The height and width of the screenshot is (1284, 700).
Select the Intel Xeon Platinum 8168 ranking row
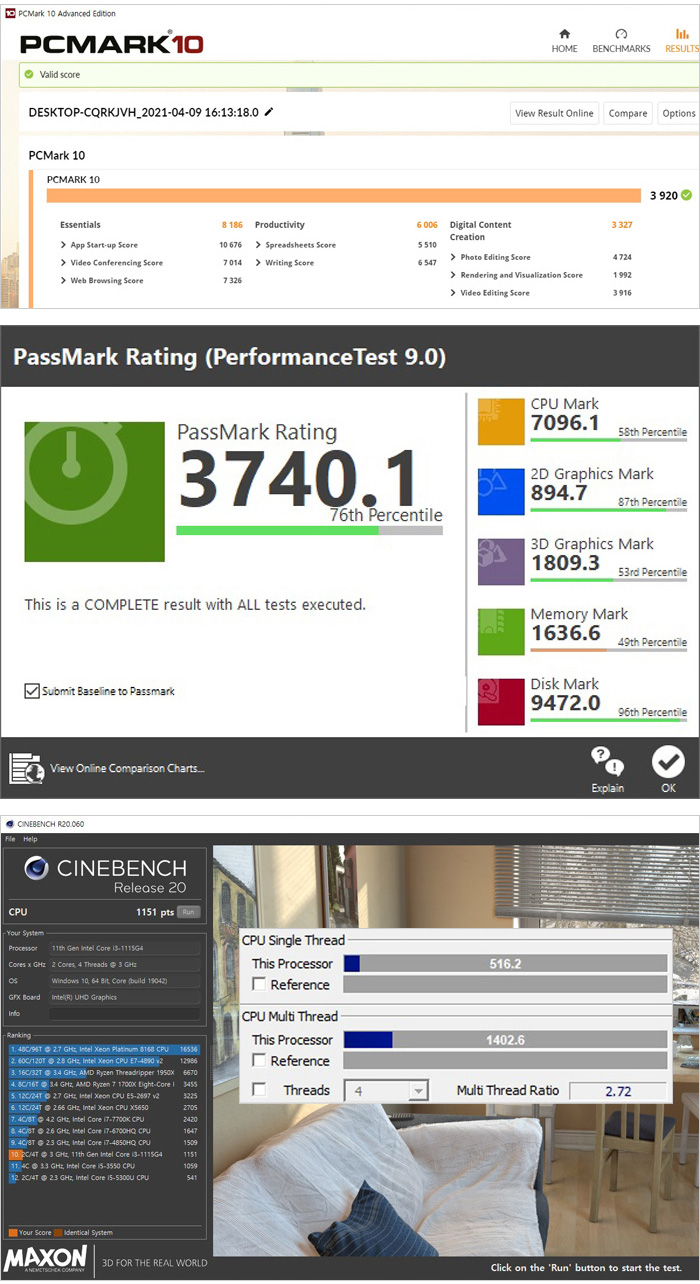[x=104, y=1050]
